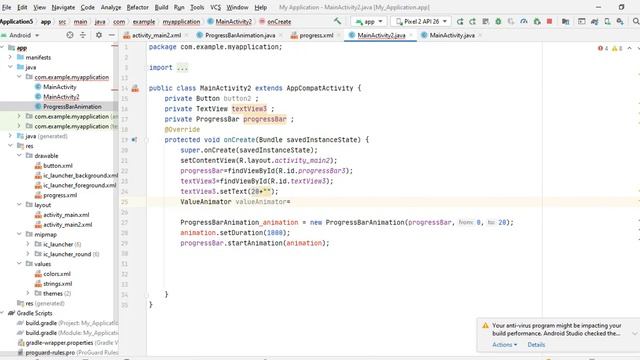Expand the ic_launcher mipmap entry
The height and width of the screenshot is (360, 640).
point(28,244)
